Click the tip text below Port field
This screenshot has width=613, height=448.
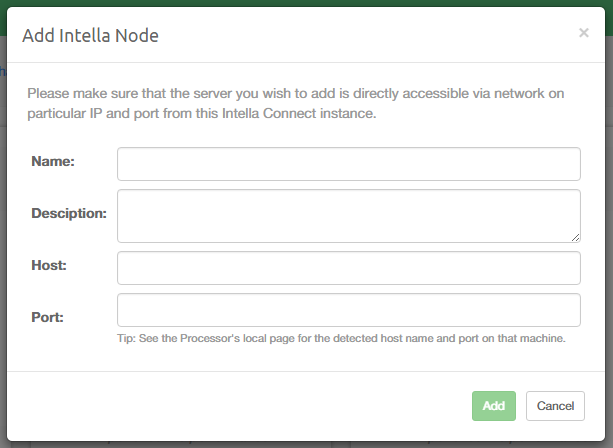point(342,338)
